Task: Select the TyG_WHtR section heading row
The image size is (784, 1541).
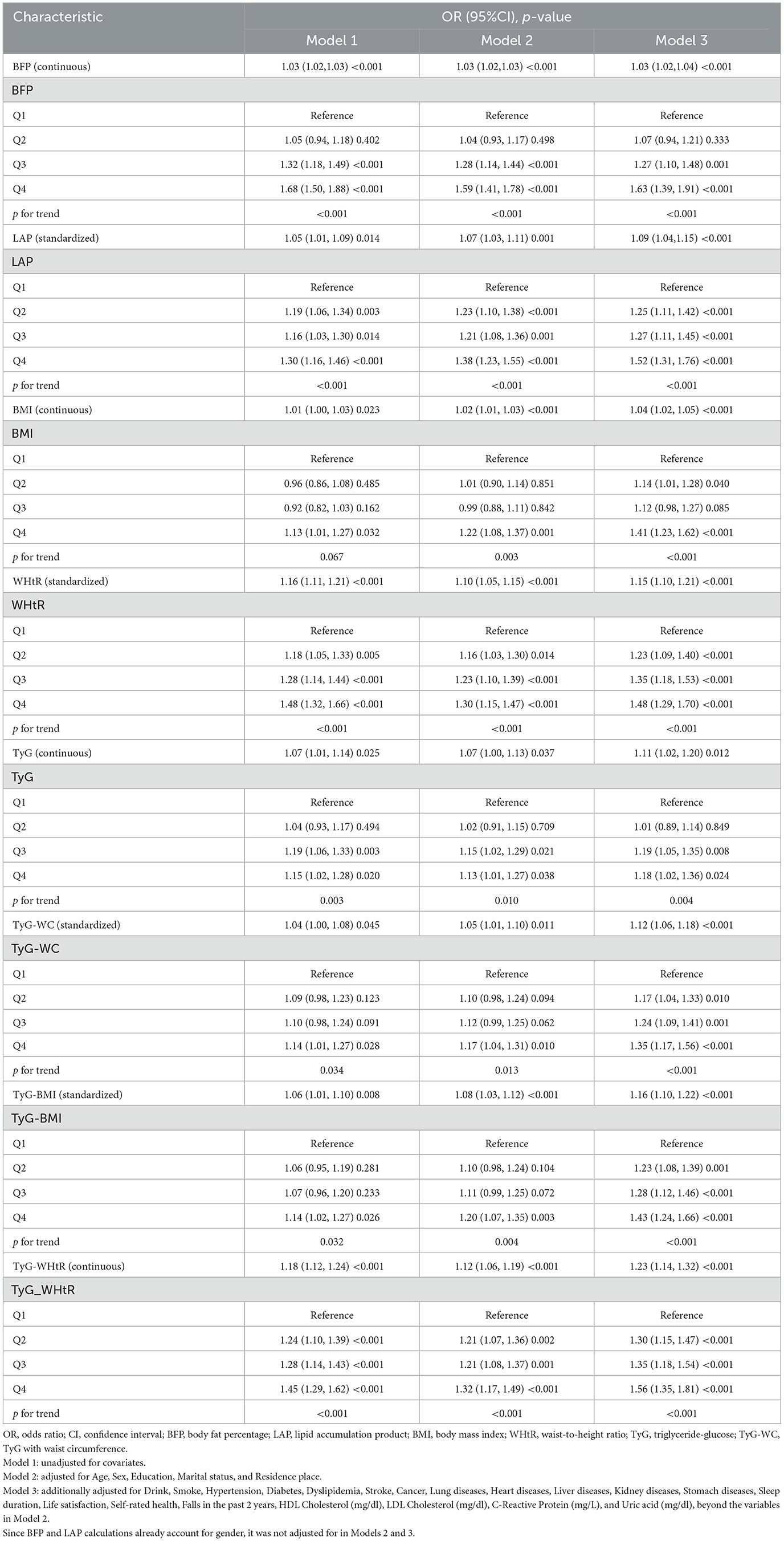Action: 43,1290
